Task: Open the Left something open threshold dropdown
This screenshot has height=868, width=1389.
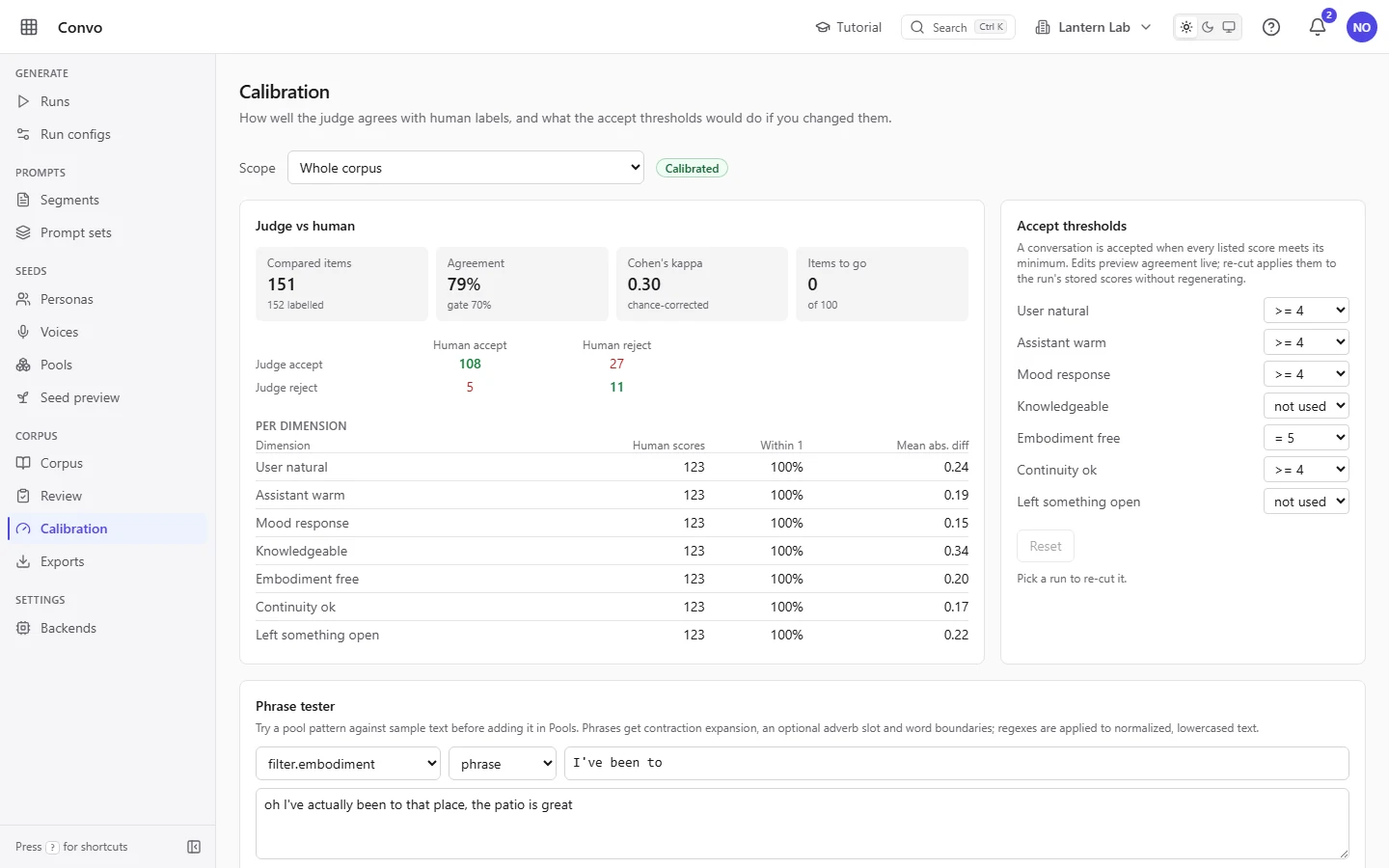Action: [x=1306, y=502]
